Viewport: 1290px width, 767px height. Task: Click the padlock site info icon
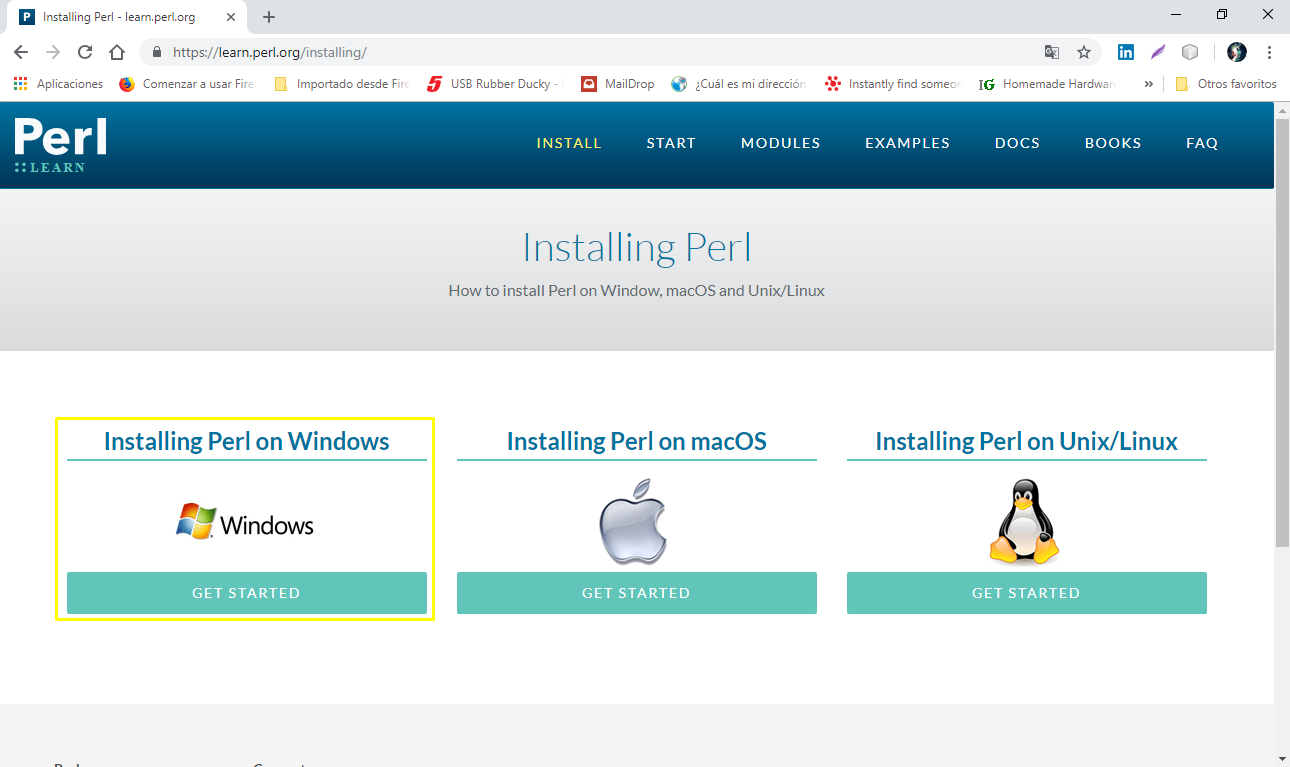click(x=156, y=52)
